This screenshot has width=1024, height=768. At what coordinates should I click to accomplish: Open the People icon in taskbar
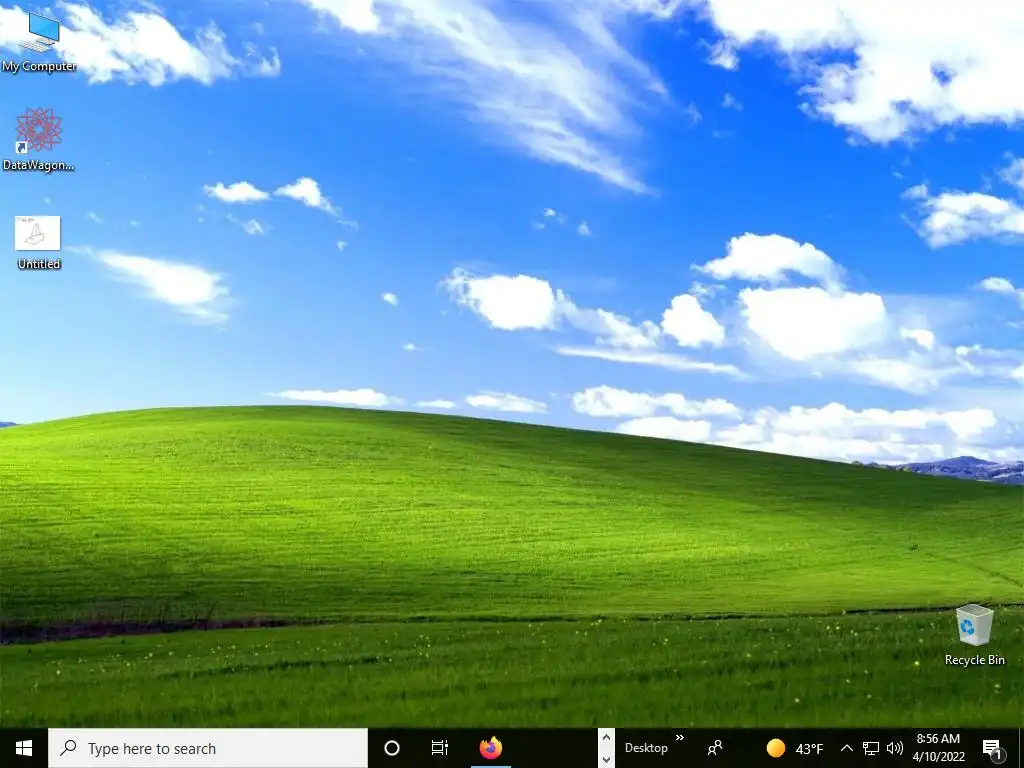pyautogui.click(x=715, y=748)
